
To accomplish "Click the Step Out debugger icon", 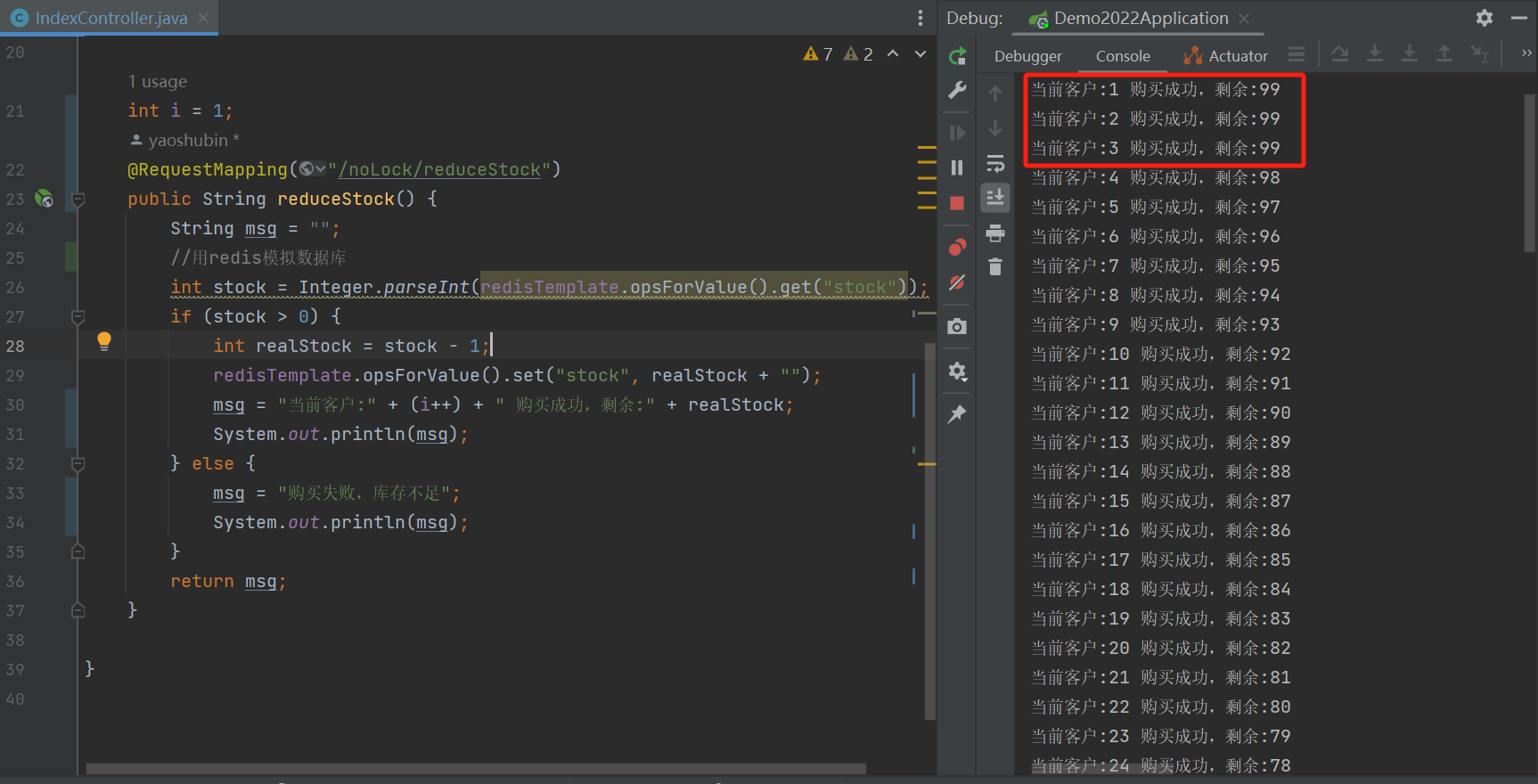I will point(1444,54).
